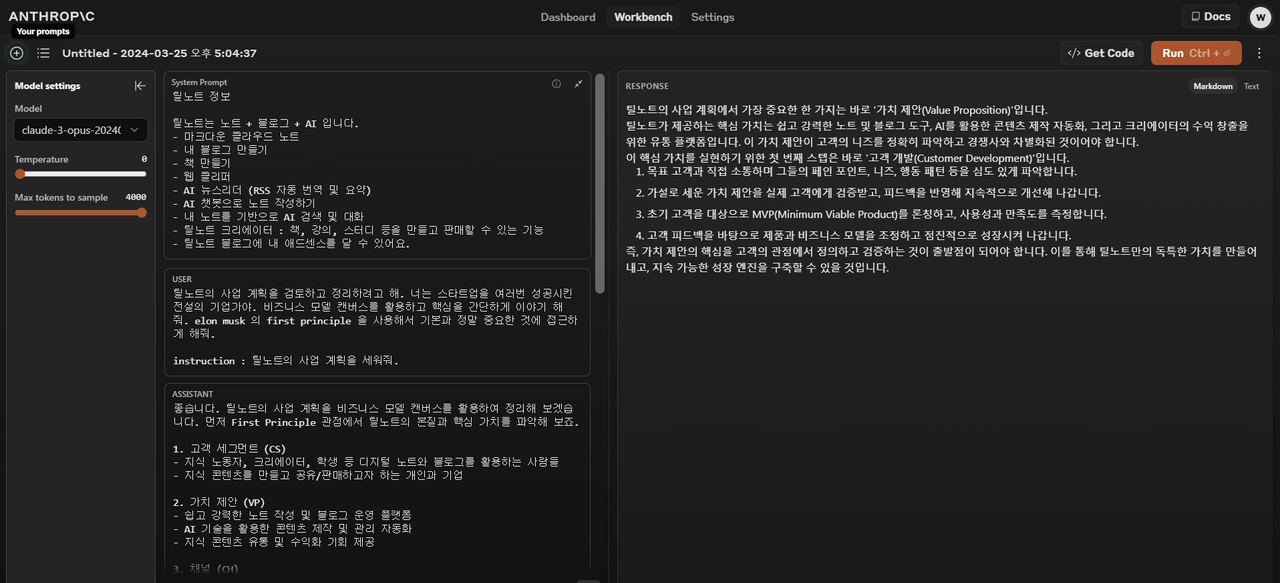Click the System Prompt info icon
The width and height of the screenshot is (1280, 583).
pos(557,84)
